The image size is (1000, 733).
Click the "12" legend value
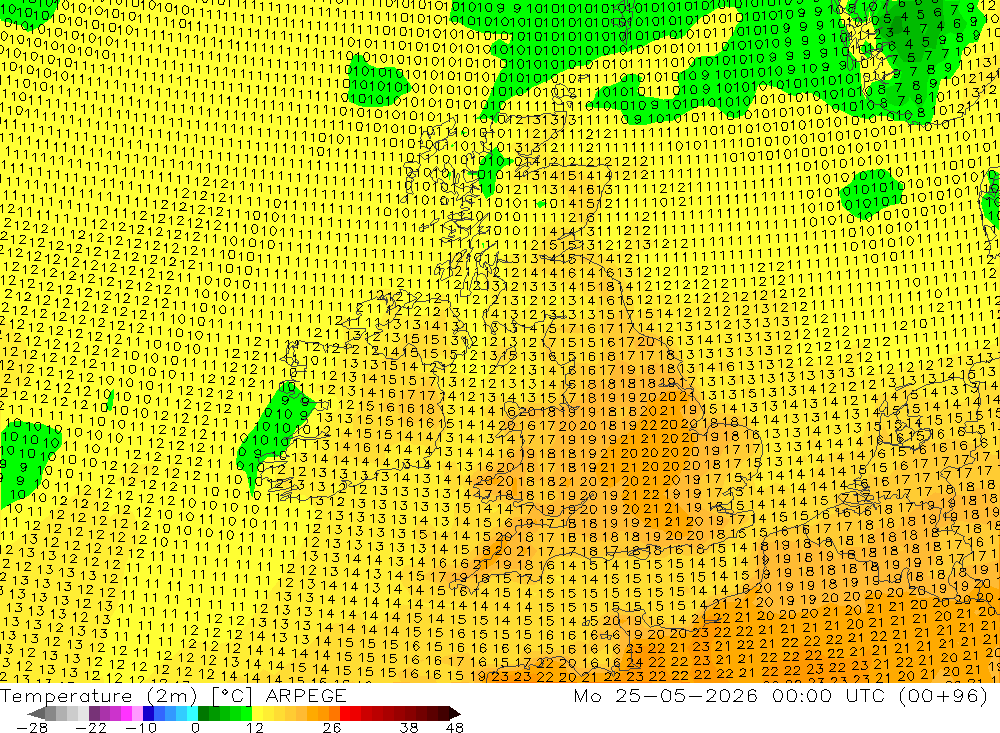(x=254, y=727)
